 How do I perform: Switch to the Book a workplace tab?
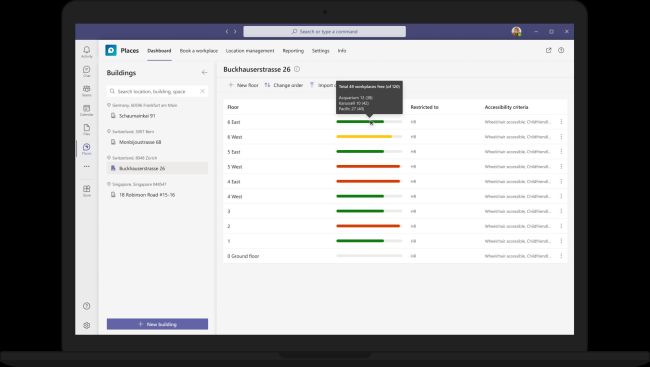[x=199, y=51]
